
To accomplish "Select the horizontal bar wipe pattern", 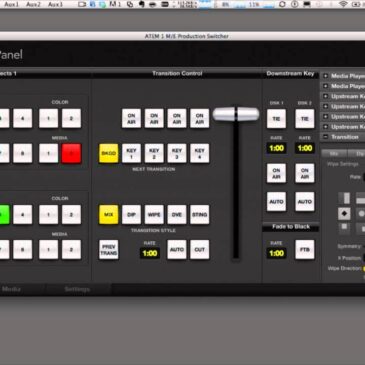I will click(361, 198).
